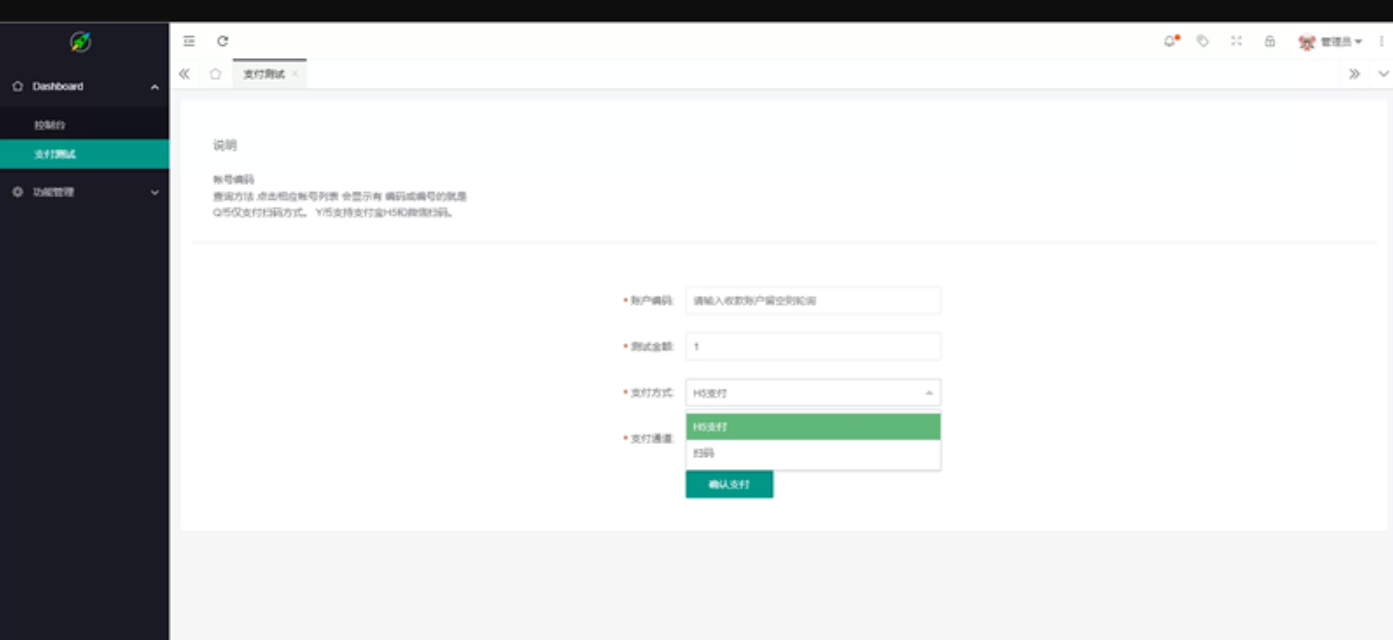Expand the 功能管理 sidebar menu
1393x640 pixels.
click(84, 192)
